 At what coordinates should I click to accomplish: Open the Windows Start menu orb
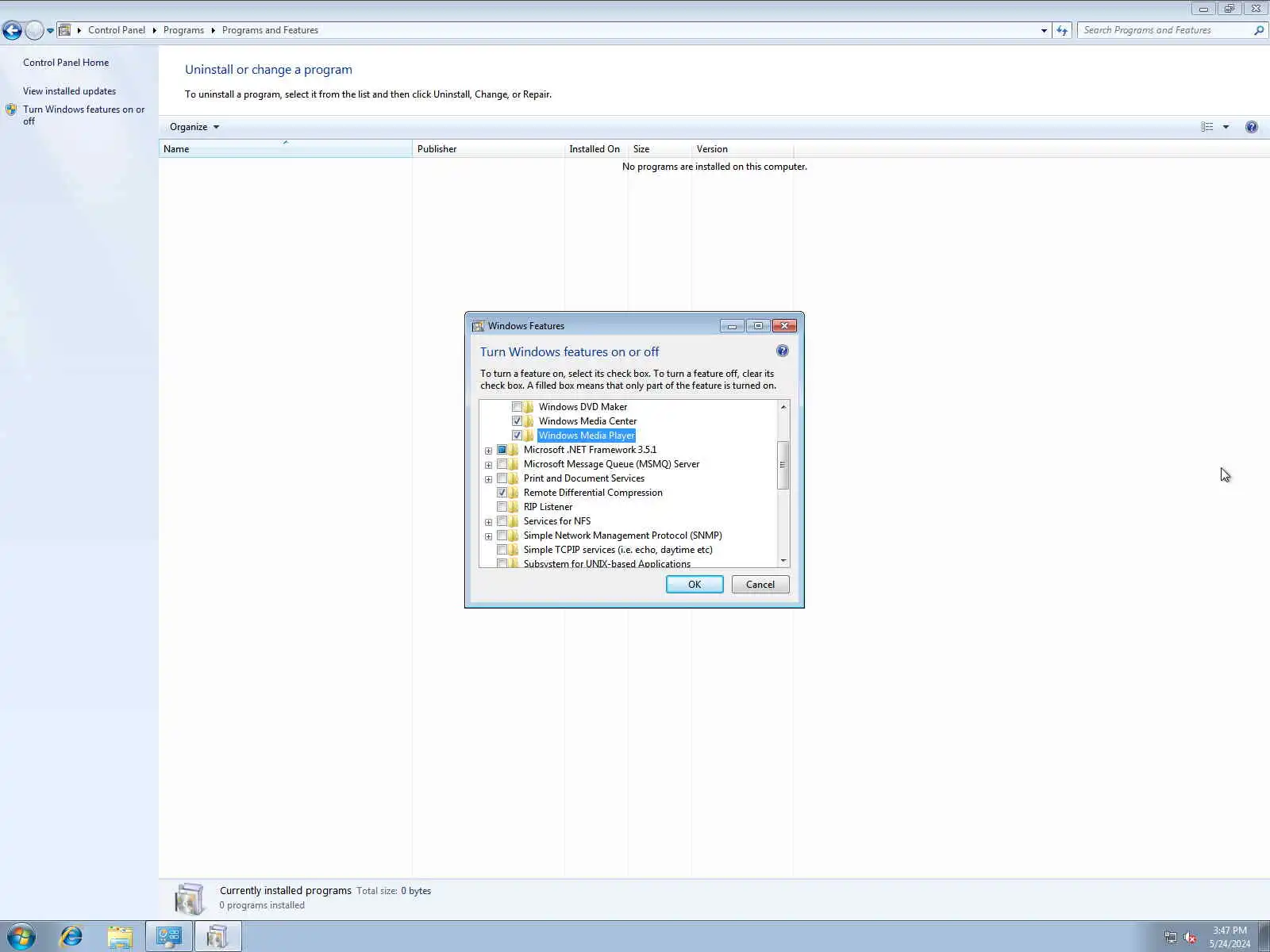click(21, 937)
